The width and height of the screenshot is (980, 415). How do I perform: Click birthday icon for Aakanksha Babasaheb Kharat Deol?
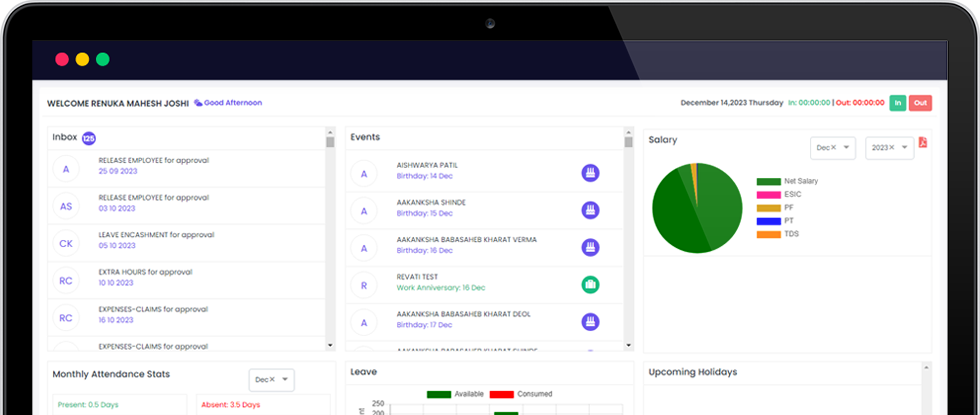[x=590, y=322]
